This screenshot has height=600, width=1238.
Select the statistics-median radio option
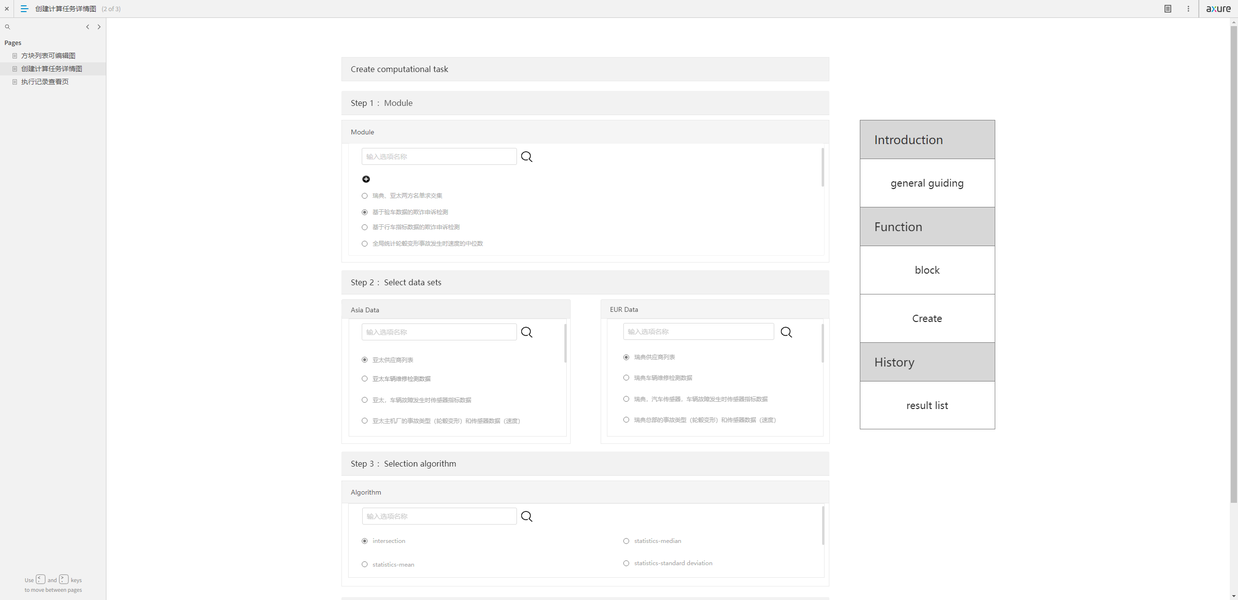[x=626, y=541]
